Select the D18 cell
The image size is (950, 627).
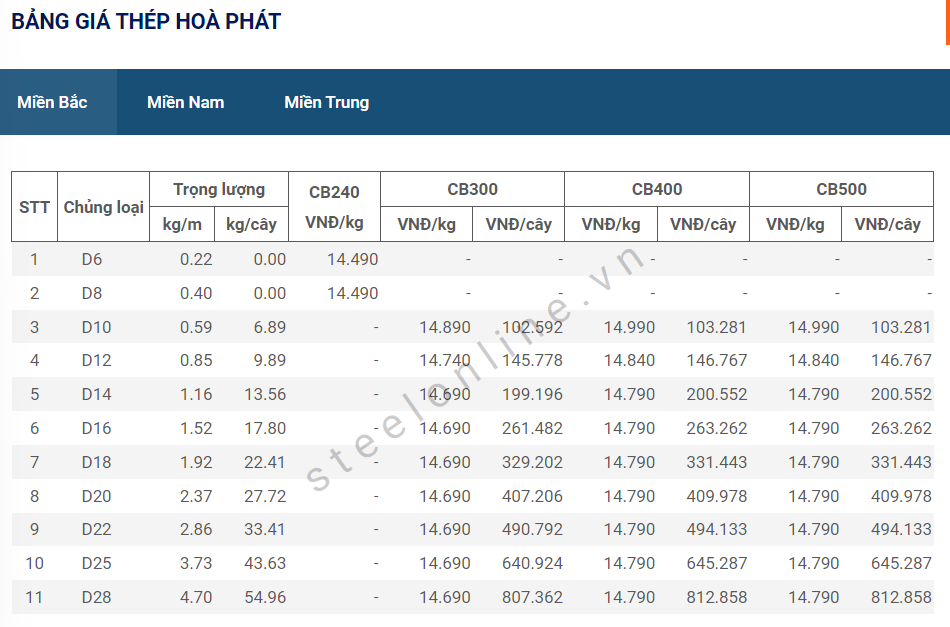point(96,462)
